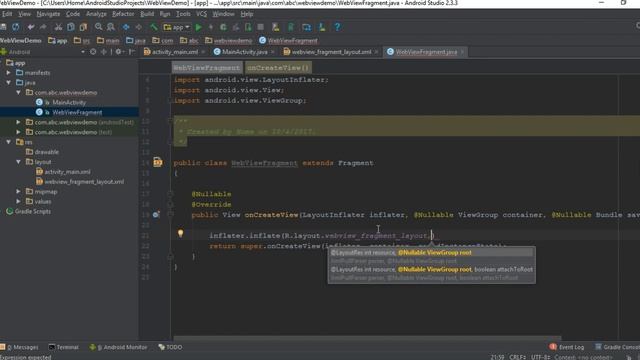Select activity_main.xml in layout folder
Image resolution: width=640 pixels, height=360 pixels.
point(67,172)
